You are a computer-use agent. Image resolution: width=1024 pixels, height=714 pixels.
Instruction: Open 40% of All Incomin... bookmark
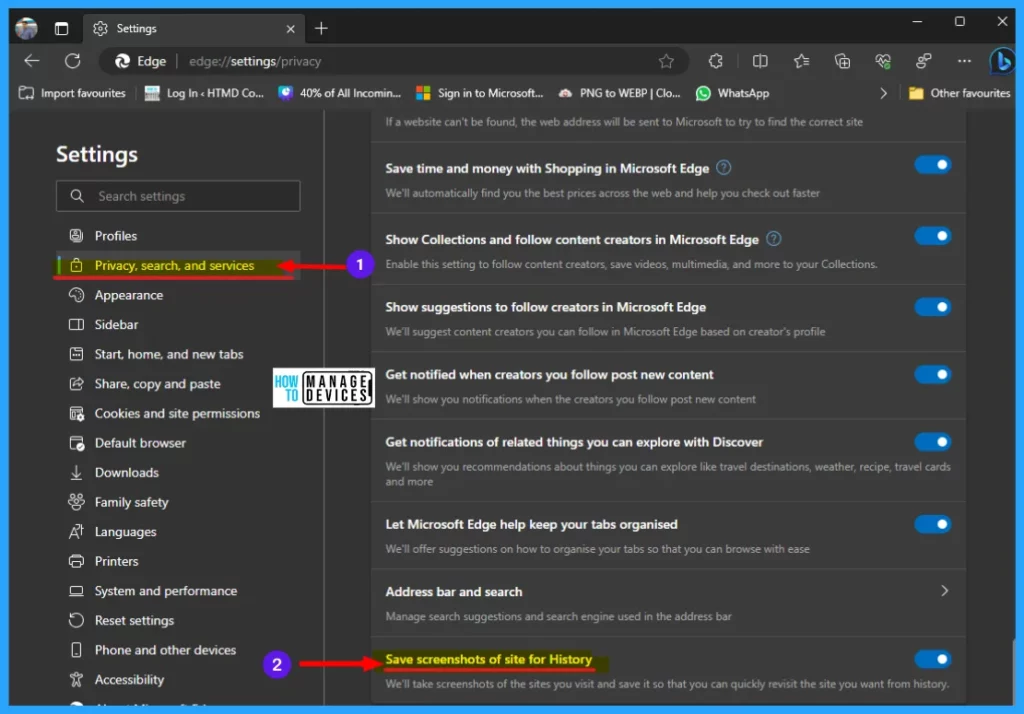click(340, 93)
